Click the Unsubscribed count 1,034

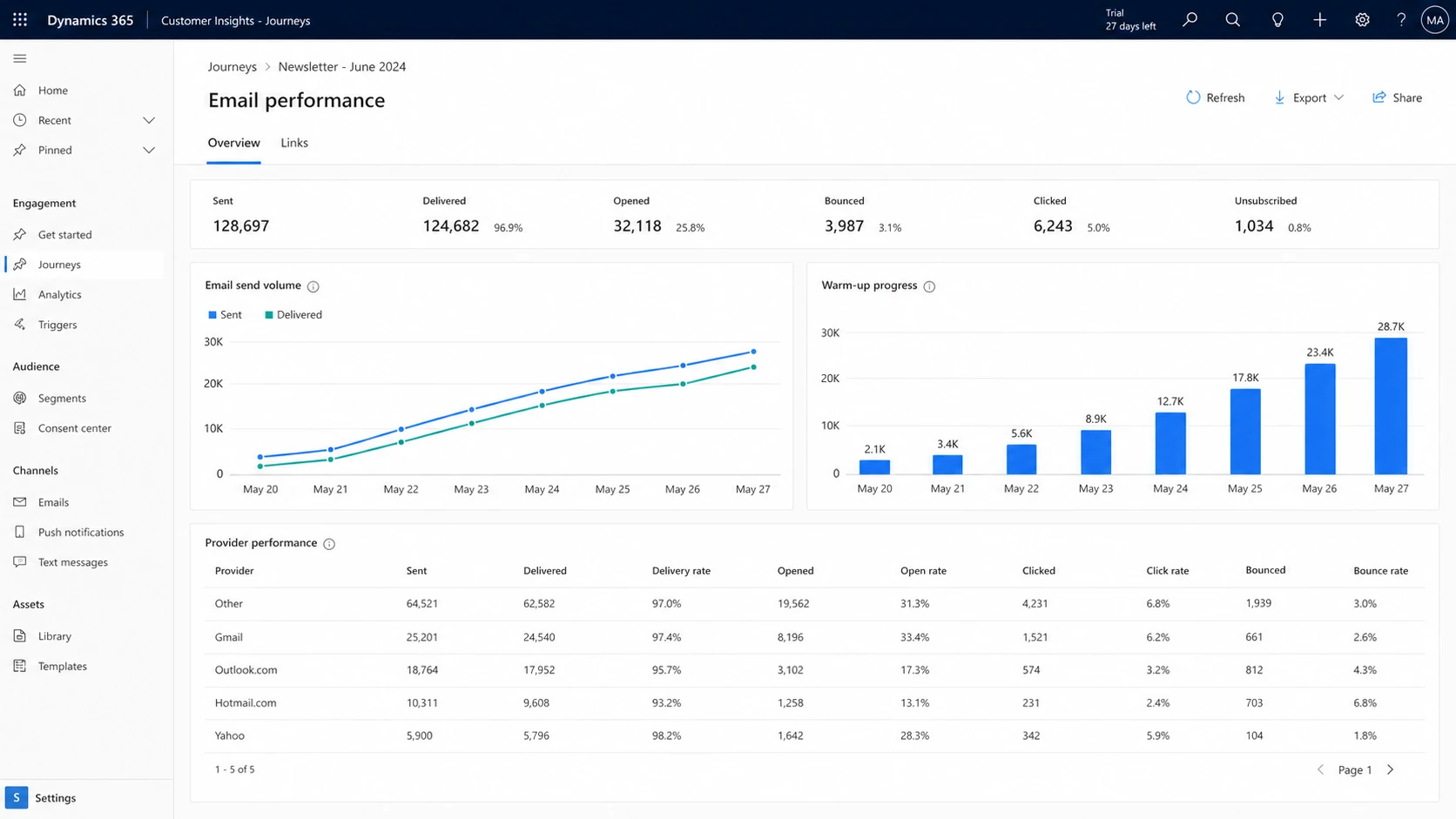pos(1254,226)
